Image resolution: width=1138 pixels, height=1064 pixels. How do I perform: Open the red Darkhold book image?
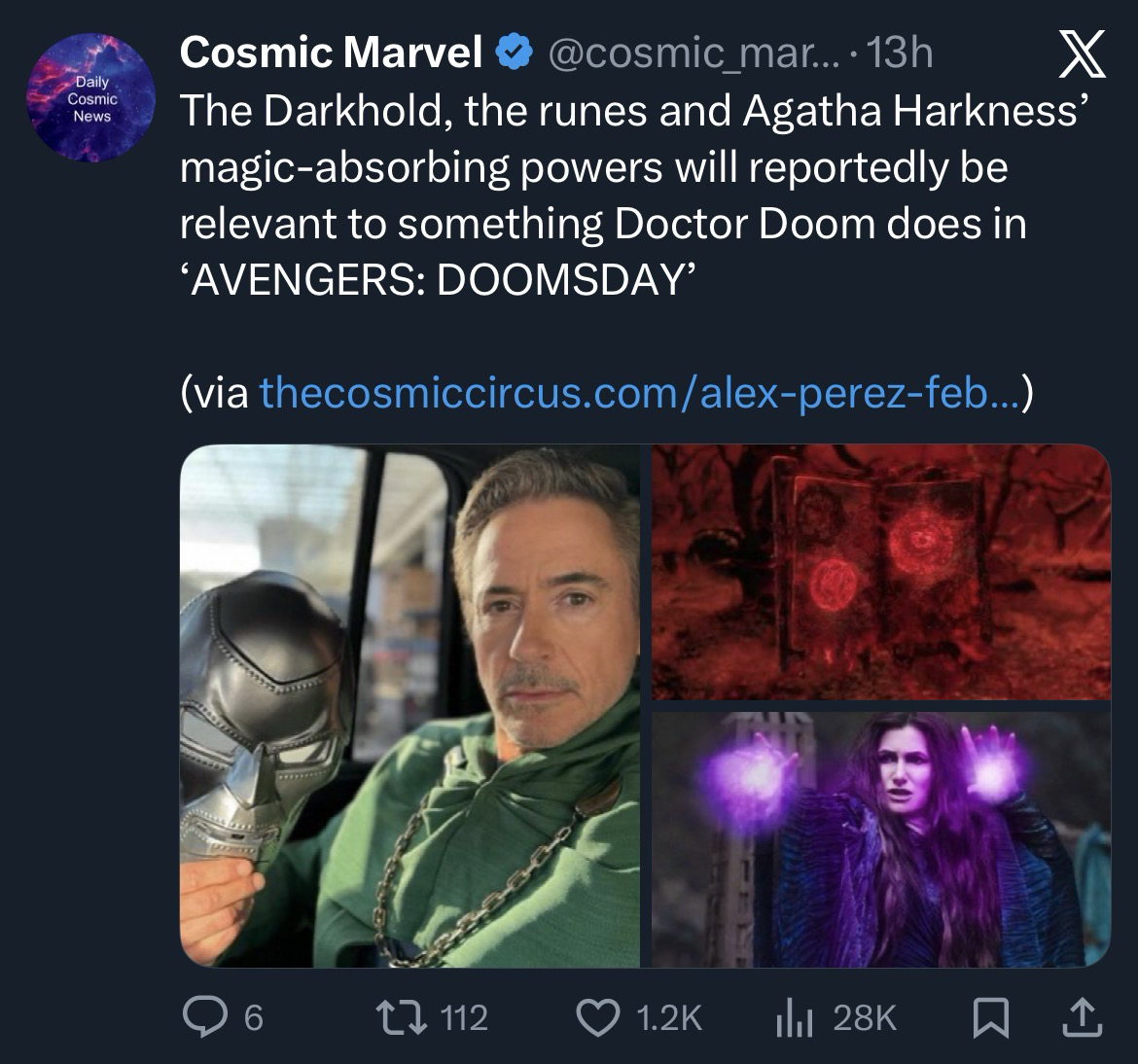tap(880, 573)
